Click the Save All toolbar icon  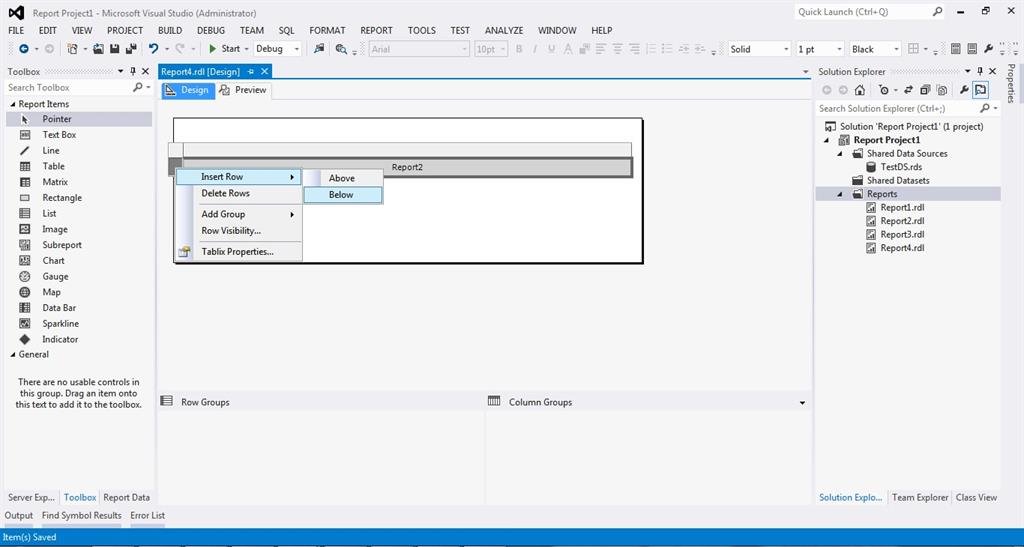pos(131,49)
